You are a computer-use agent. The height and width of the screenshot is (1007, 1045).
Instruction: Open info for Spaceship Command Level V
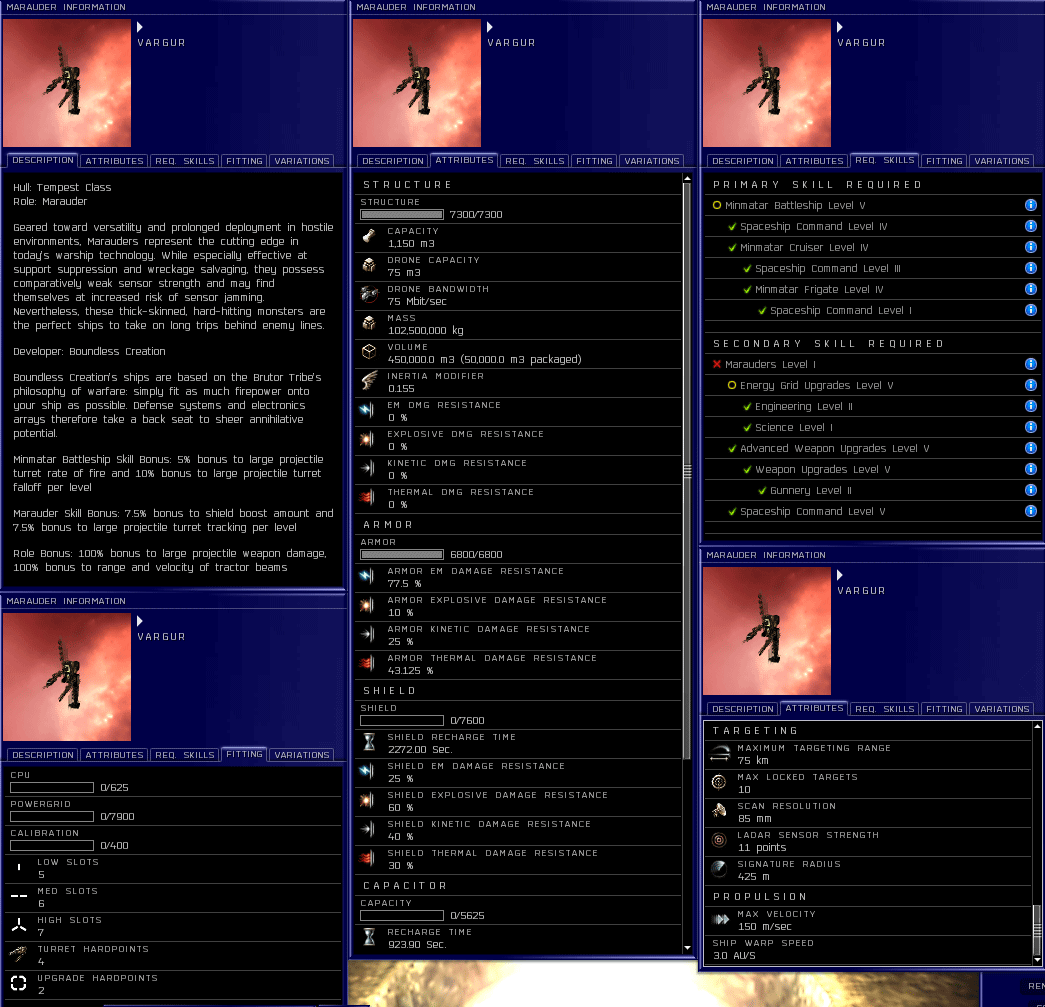coord(1030,511)
